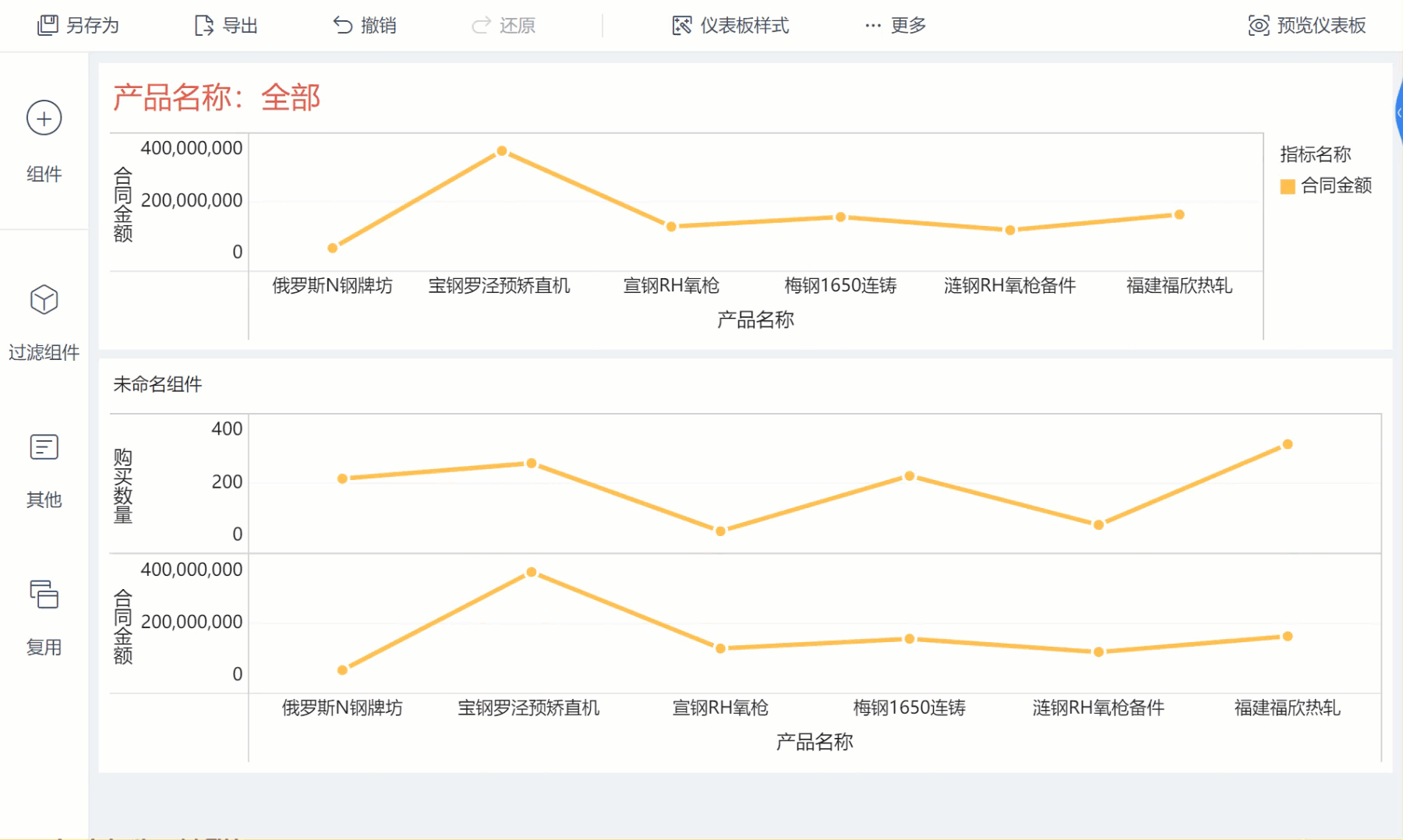Select the 未命名组件 chart title
The height and width of the screenshot is (840, 1403).
(x=157, y=384)
